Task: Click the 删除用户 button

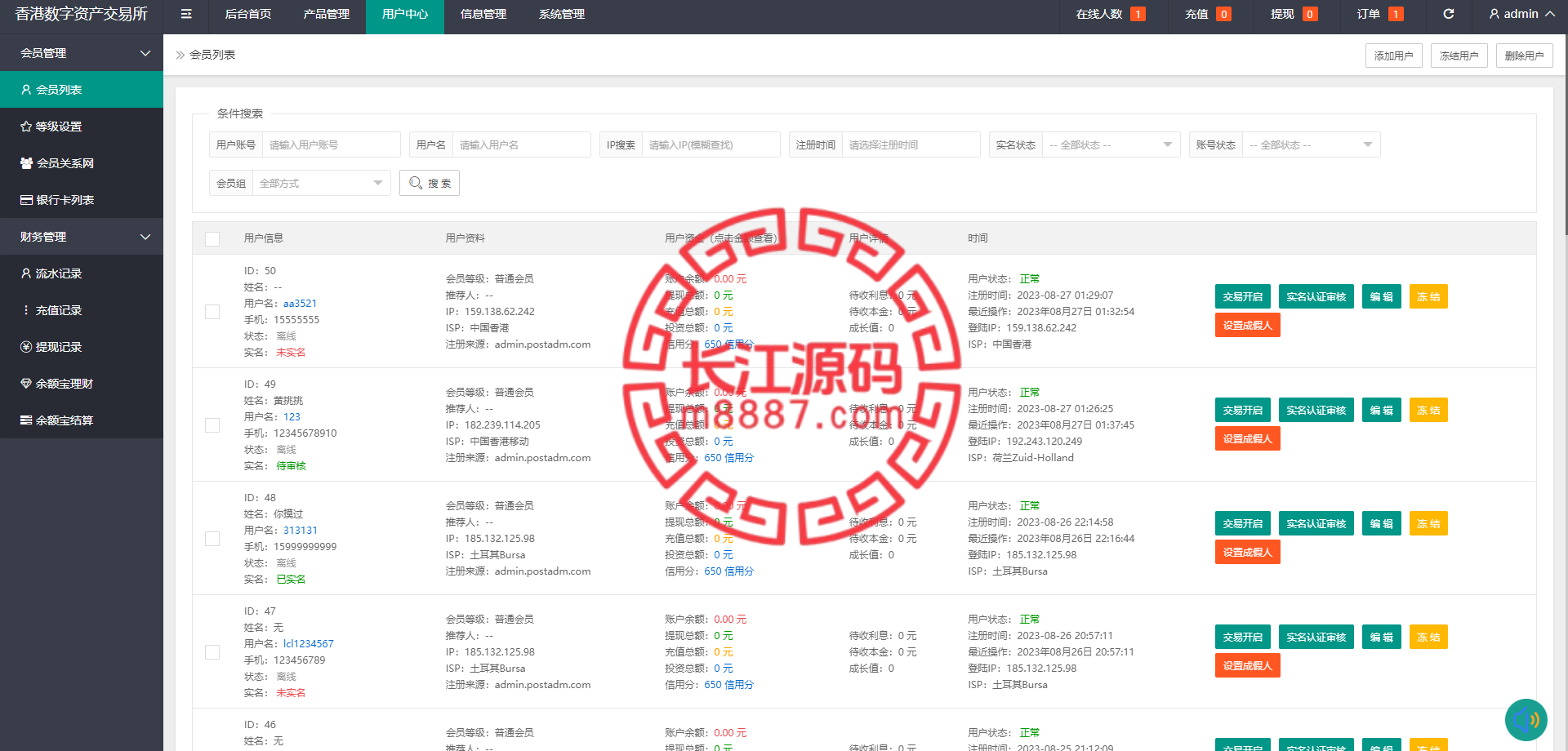Action: point(1525,56)
